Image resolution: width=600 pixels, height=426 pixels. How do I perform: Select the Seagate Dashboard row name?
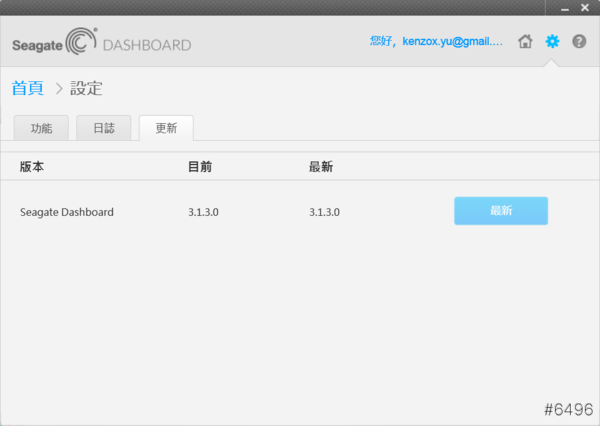[x=67, y=212]
